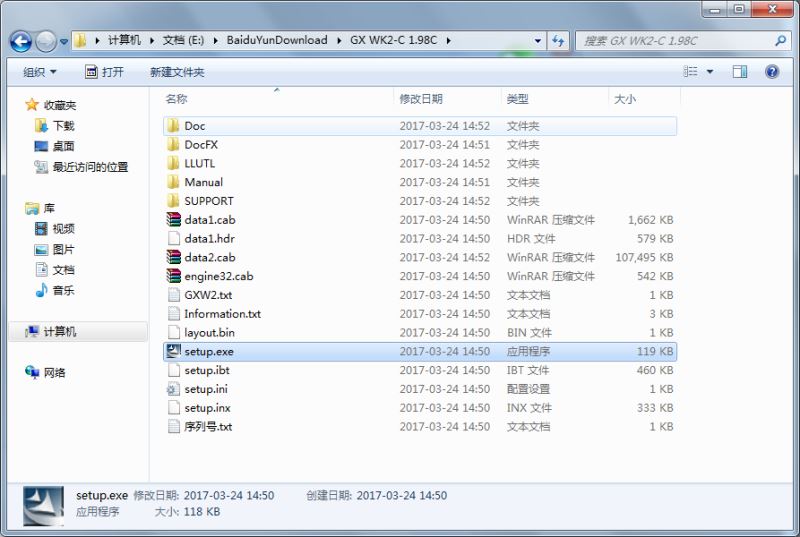Select the Doc folder icon
The image size is (800, 537).
click(173, 125)
